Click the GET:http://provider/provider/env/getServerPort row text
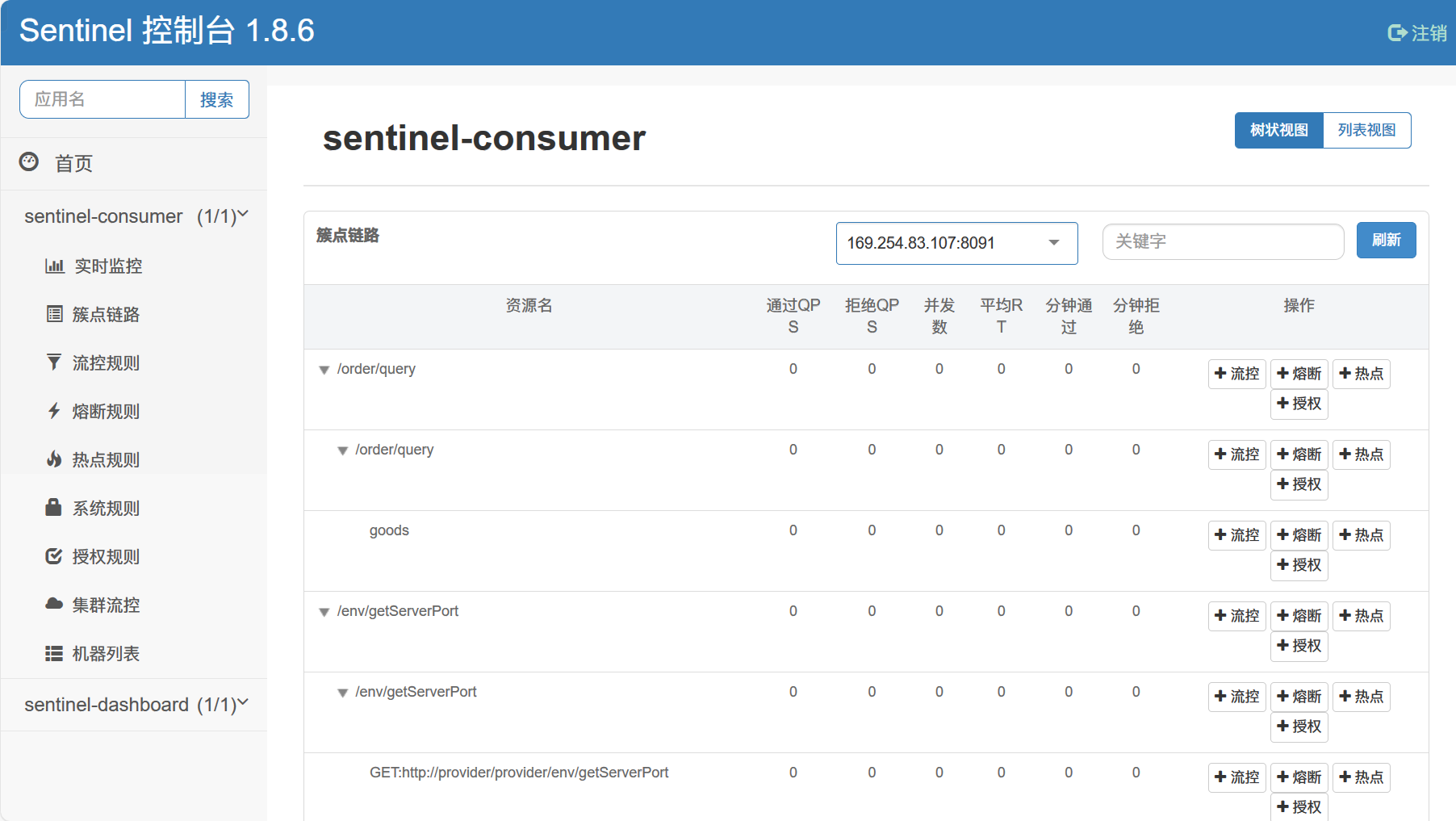The width and height of the screenshot is (1456, 821). tap(519, 773)
